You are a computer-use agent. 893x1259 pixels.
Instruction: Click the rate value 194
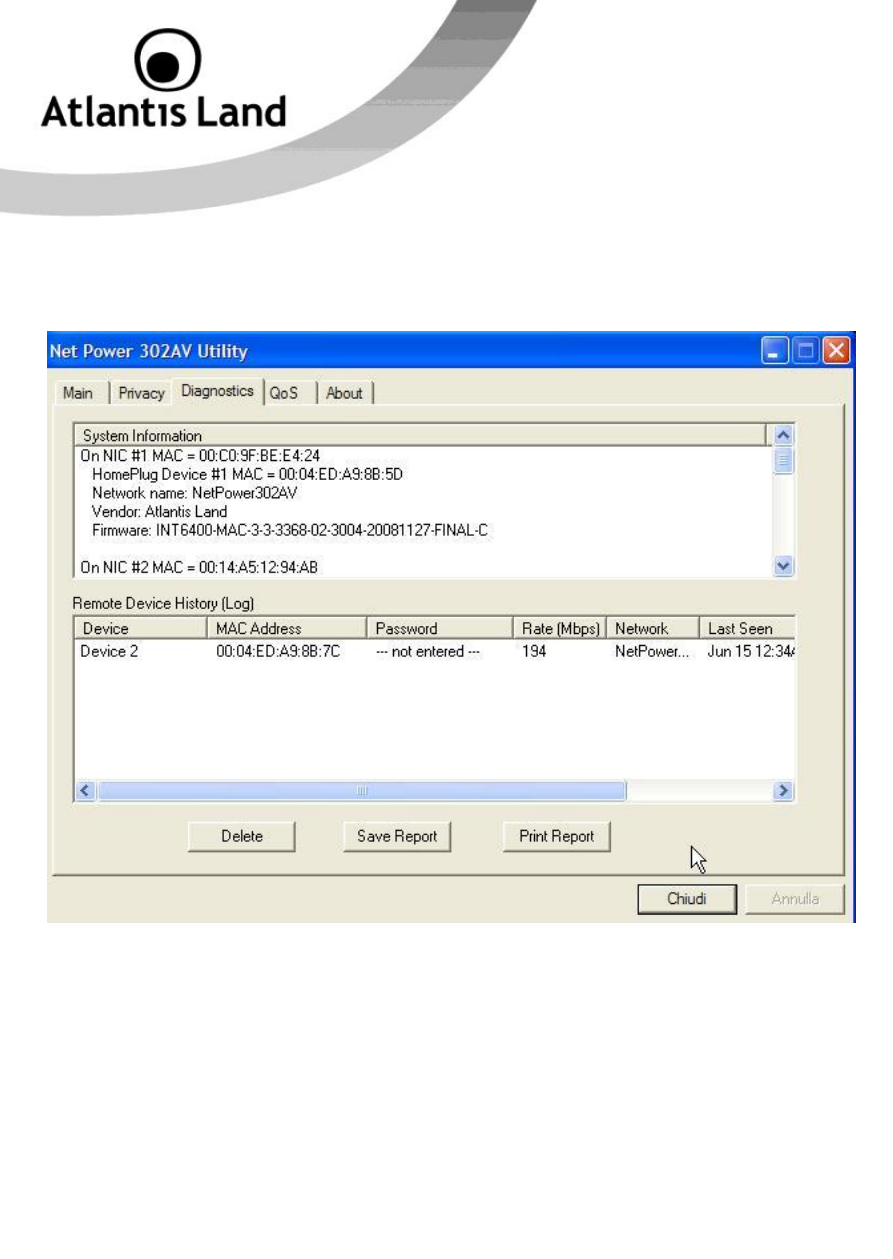click(x=534, y=652)
